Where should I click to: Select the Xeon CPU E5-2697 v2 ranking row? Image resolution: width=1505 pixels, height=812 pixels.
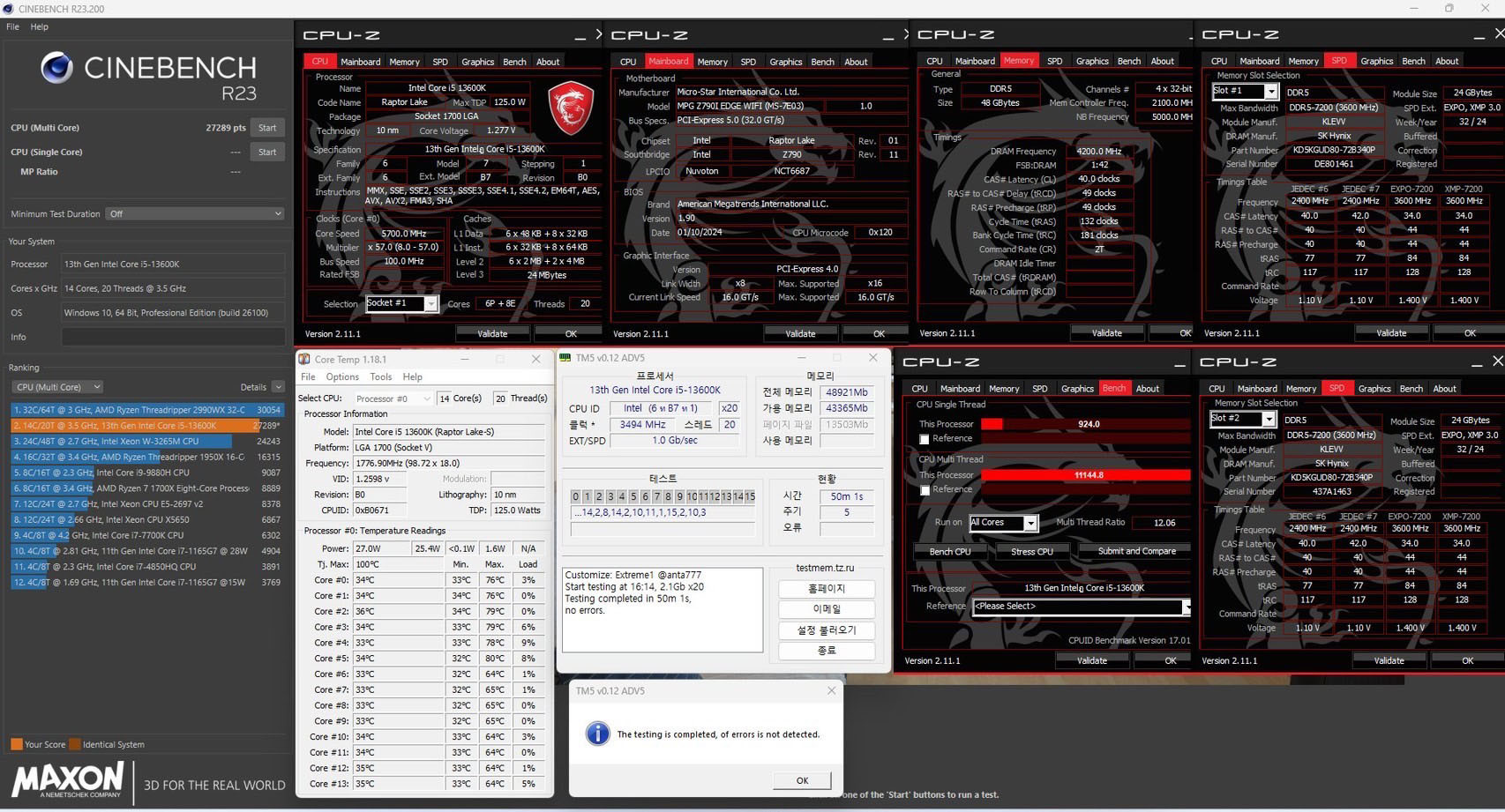[x=147, y=503]
